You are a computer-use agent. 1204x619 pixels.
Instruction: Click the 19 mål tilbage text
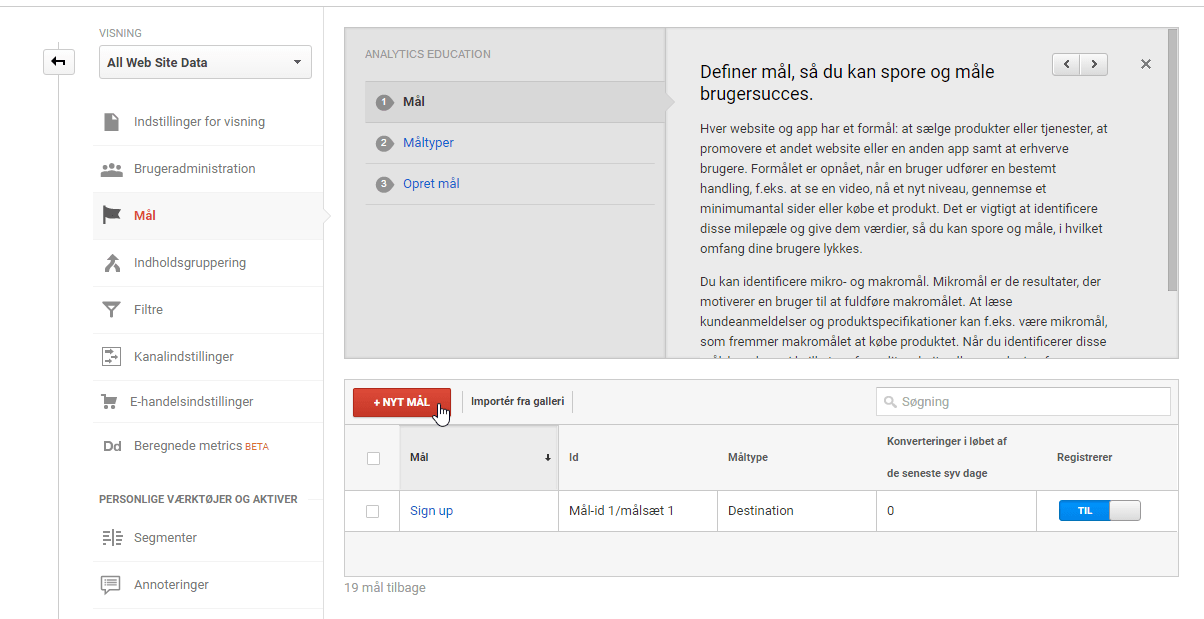click(x=385, y=588)
